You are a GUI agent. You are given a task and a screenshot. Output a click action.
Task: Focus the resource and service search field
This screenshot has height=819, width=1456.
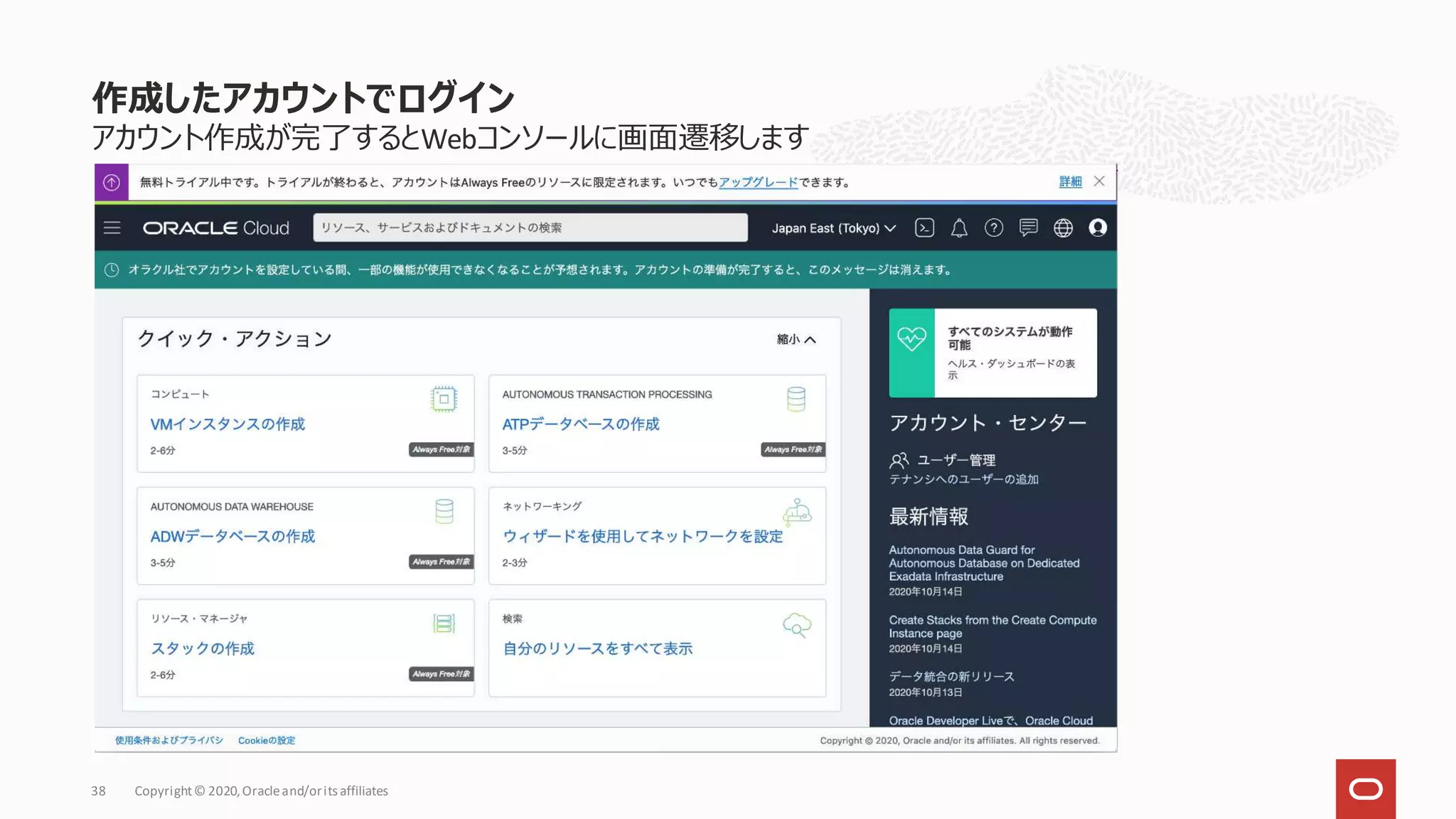click(530, 227)
